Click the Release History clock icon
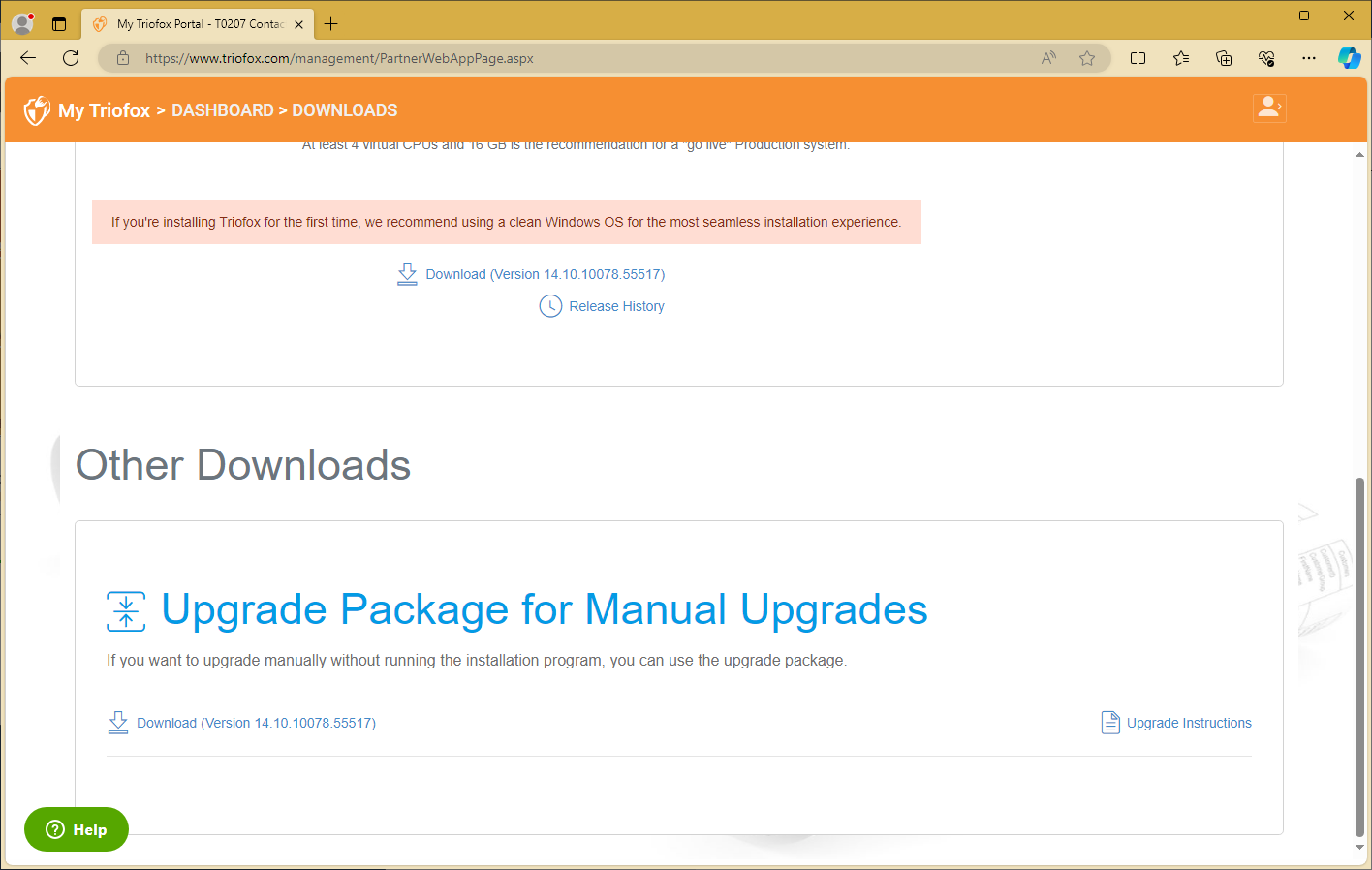This screenshot has width=1372, height=870. pyautogui.click(x=550, y=306)
